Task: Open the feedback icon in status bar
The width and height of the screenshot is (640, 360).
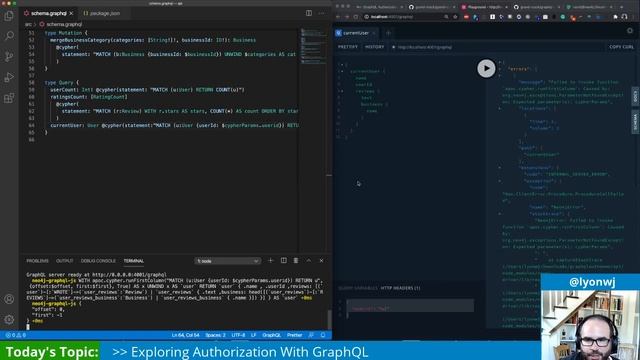Action: pos(311,335)
